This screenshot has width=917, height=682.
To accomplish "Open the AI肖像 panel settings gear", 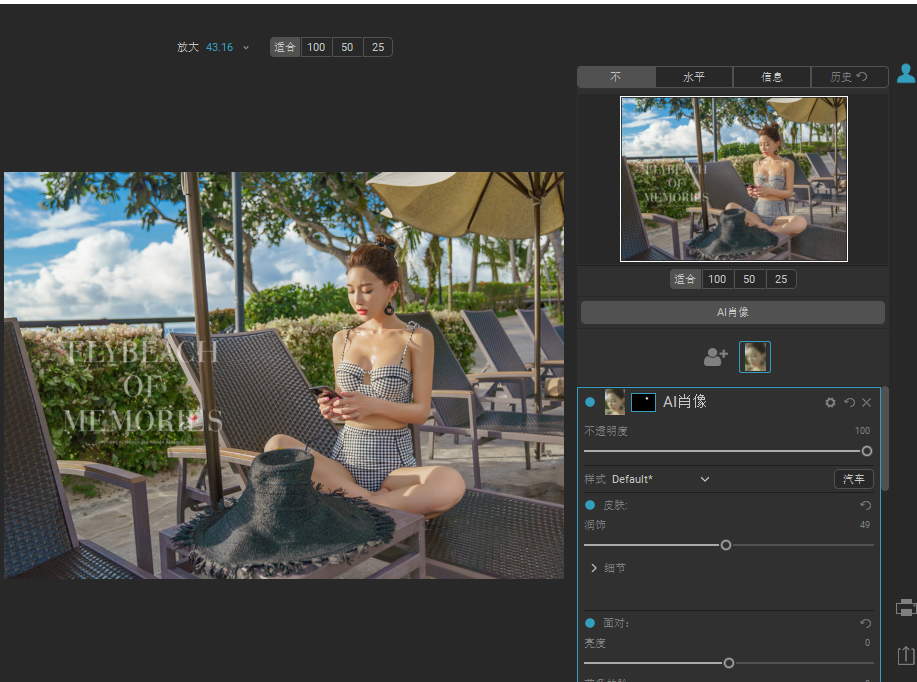I will click(x=830, y=402).
